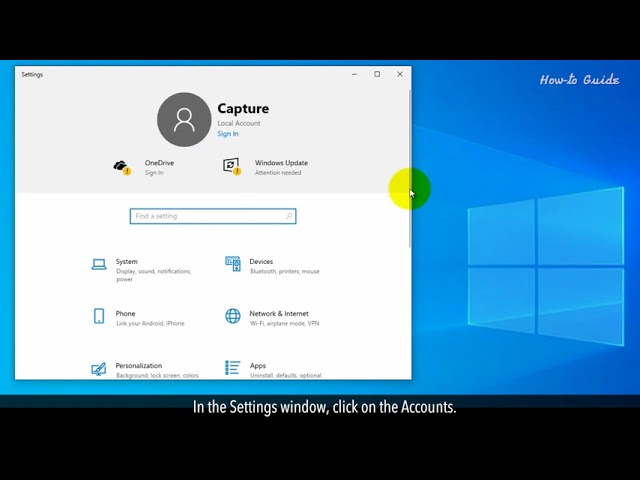Click the Windows Update sync icon

tap(232, 166)
